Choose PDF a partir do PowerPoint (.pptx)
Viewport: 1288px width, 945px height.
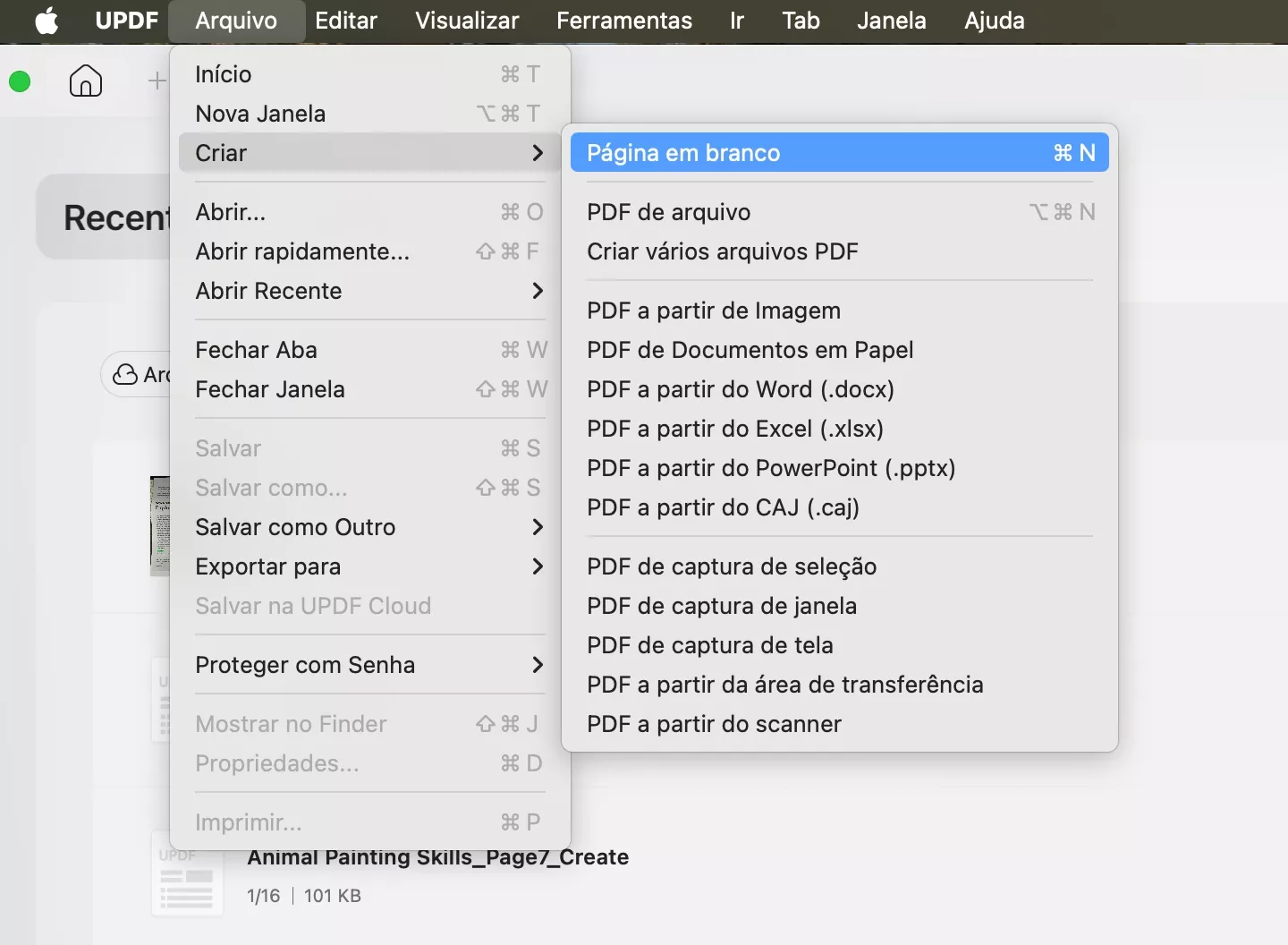pos(840,468)
